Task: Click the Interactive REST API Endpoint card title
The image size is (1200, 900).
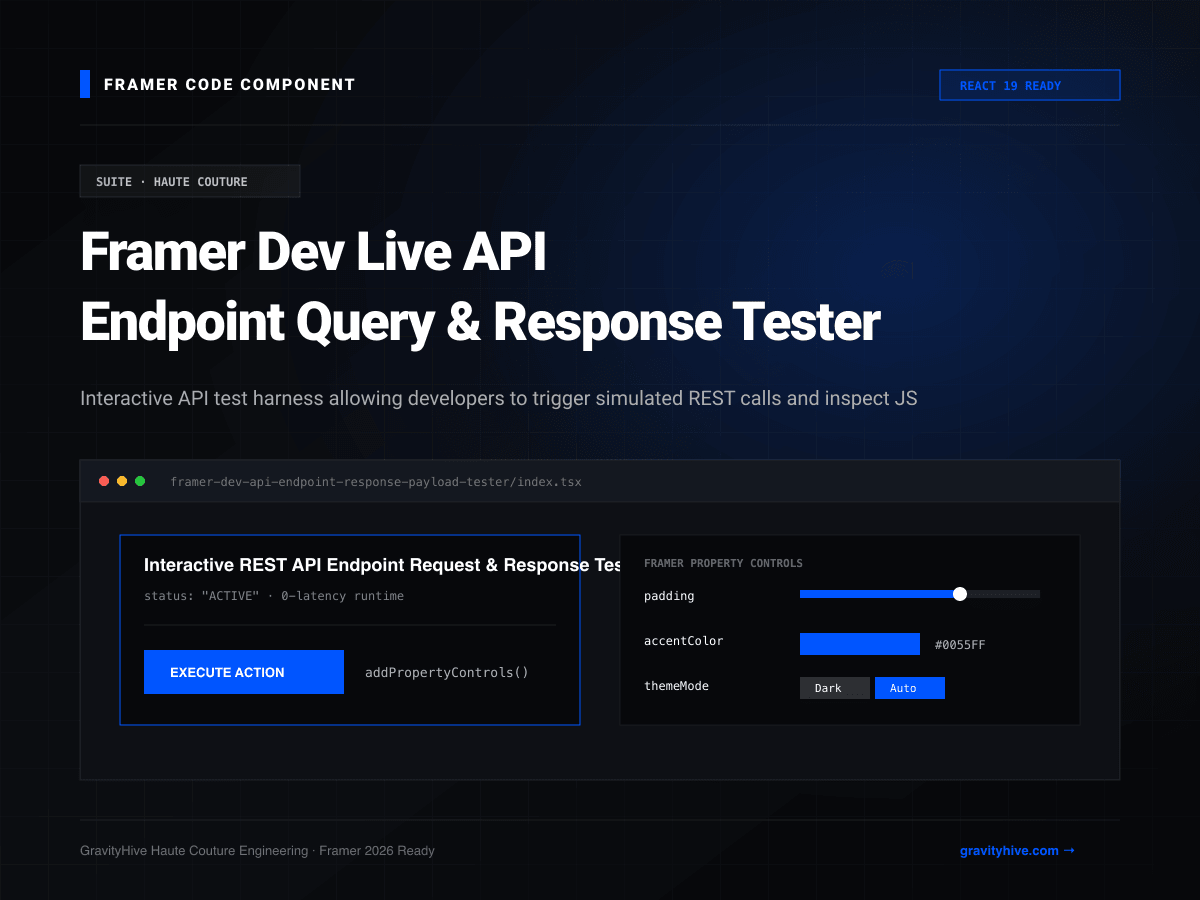Action: 383,565
